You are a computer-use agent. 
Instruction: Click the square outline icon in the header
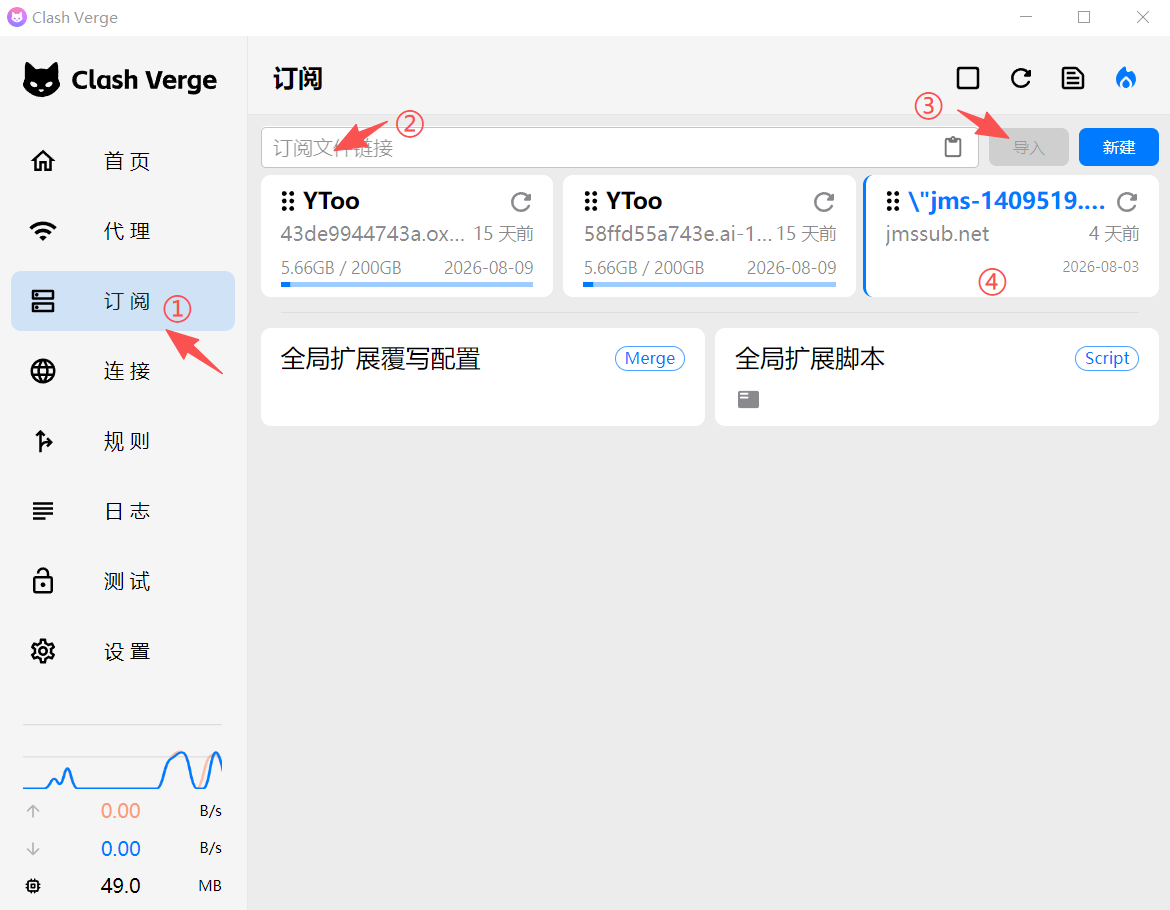[968, 78]
